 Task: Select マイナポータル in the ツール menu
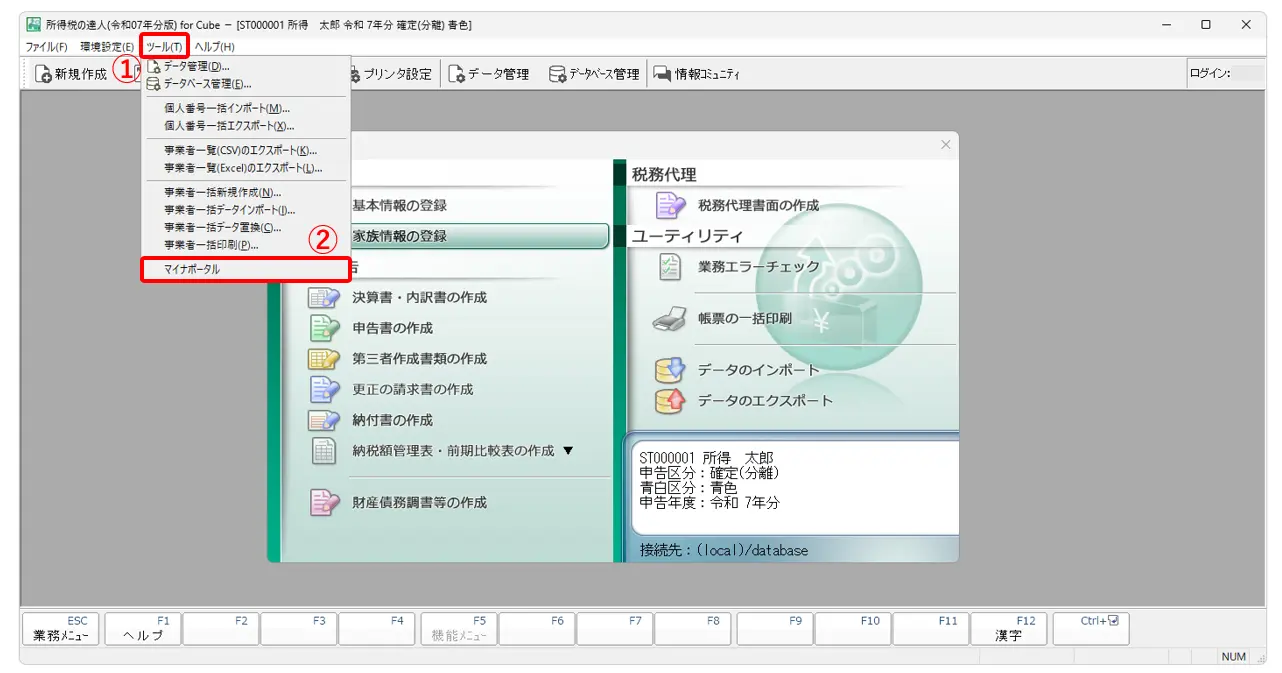pos(245,269)
